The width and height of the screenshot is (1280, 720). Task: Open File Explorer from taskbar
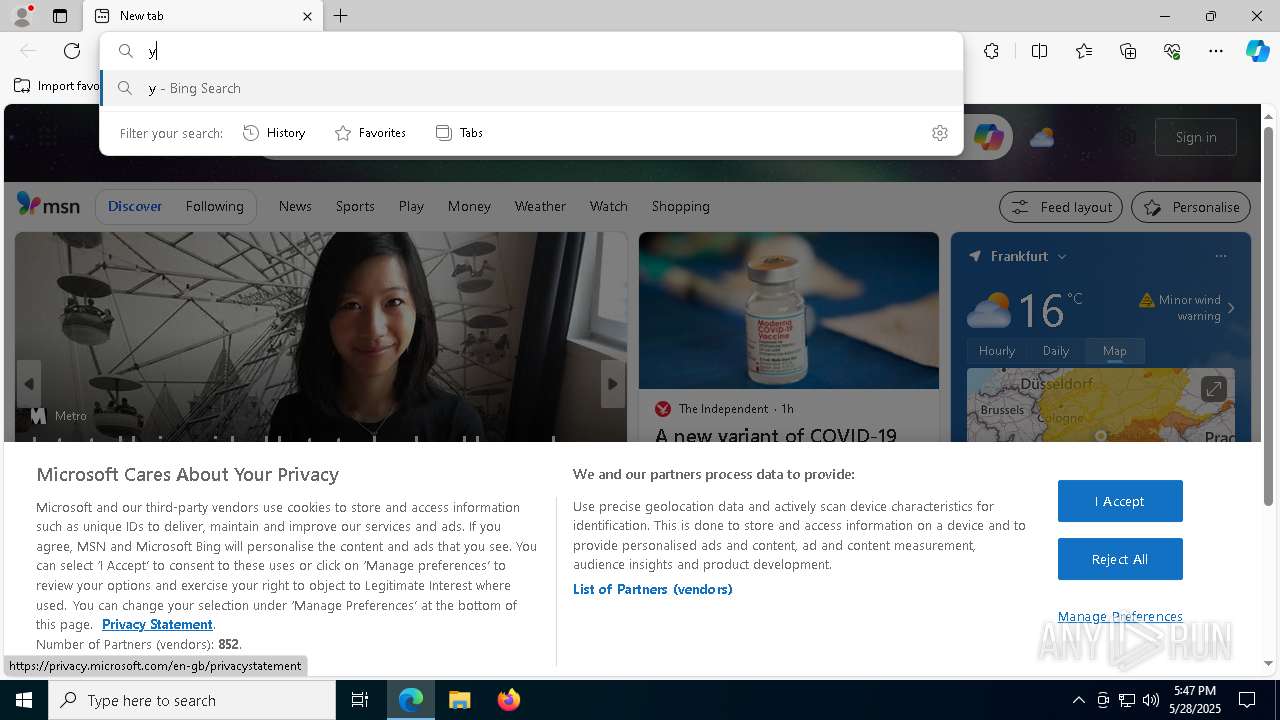click(x=459, y=700)
